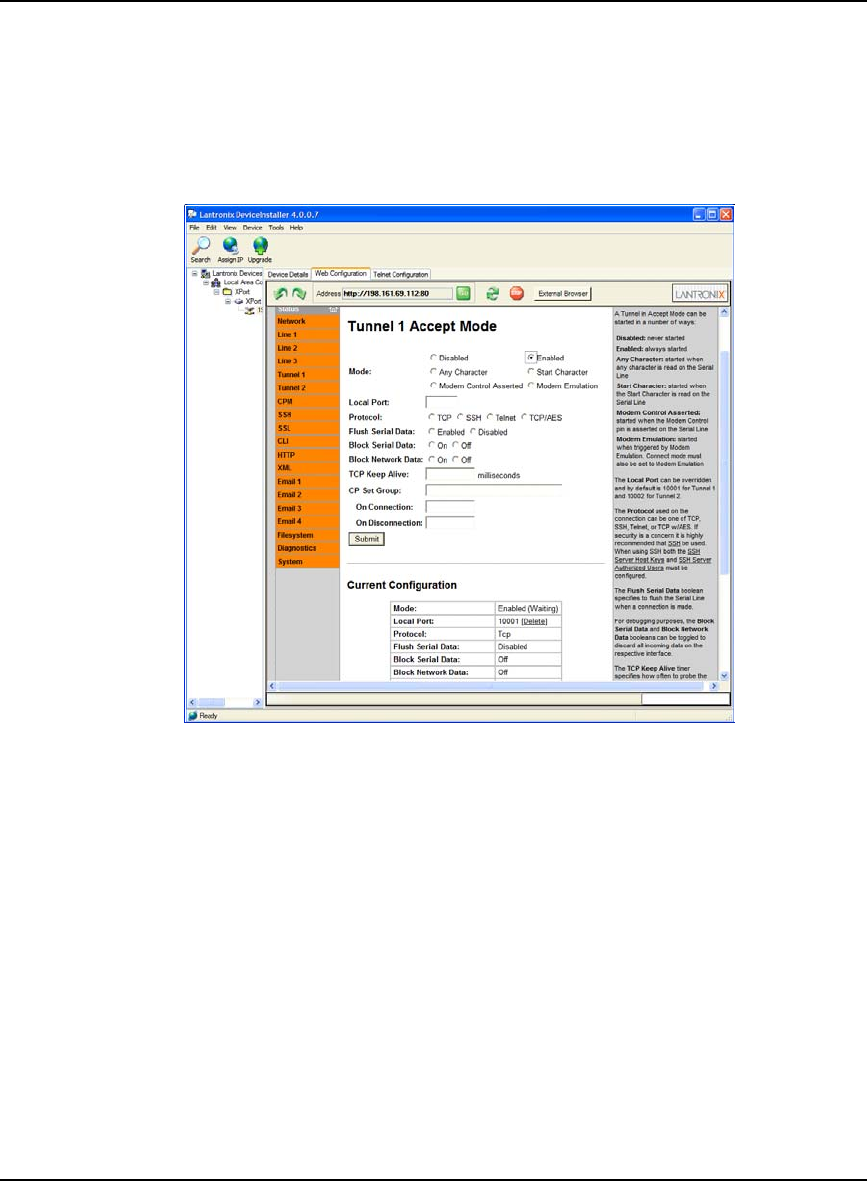The width and height of the screenshot is (867, 1181).
Task: Open the File menu
Action: (194, 227)
